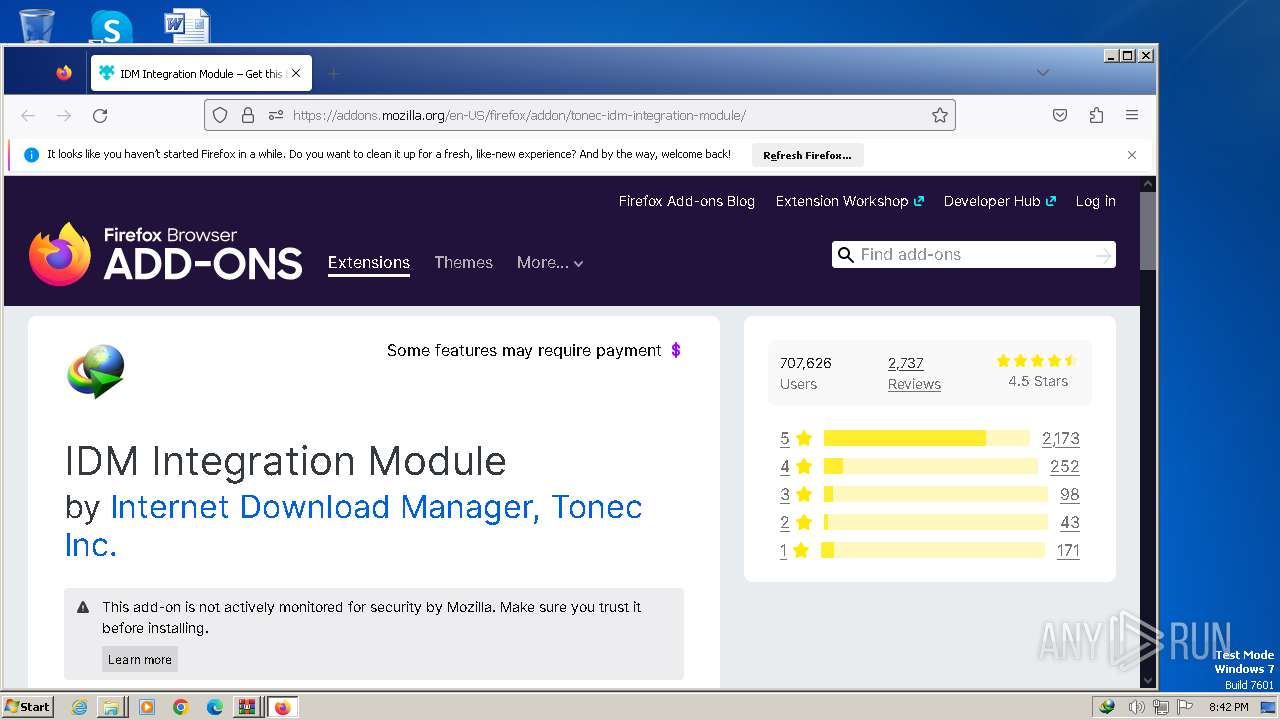Open the 171 count link
1280x720 pixels.
pyautogui.click(x=1068, y=550)
